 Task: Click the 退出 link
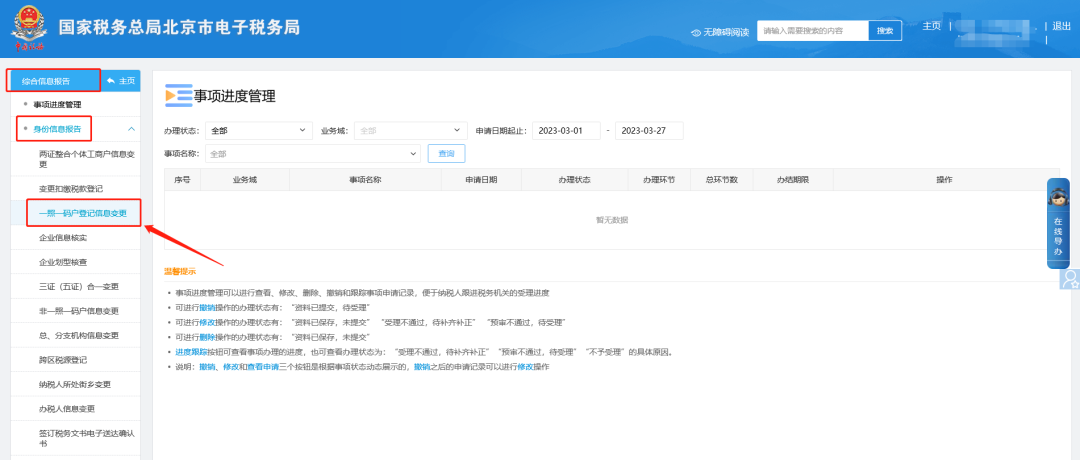point(1061,26)
